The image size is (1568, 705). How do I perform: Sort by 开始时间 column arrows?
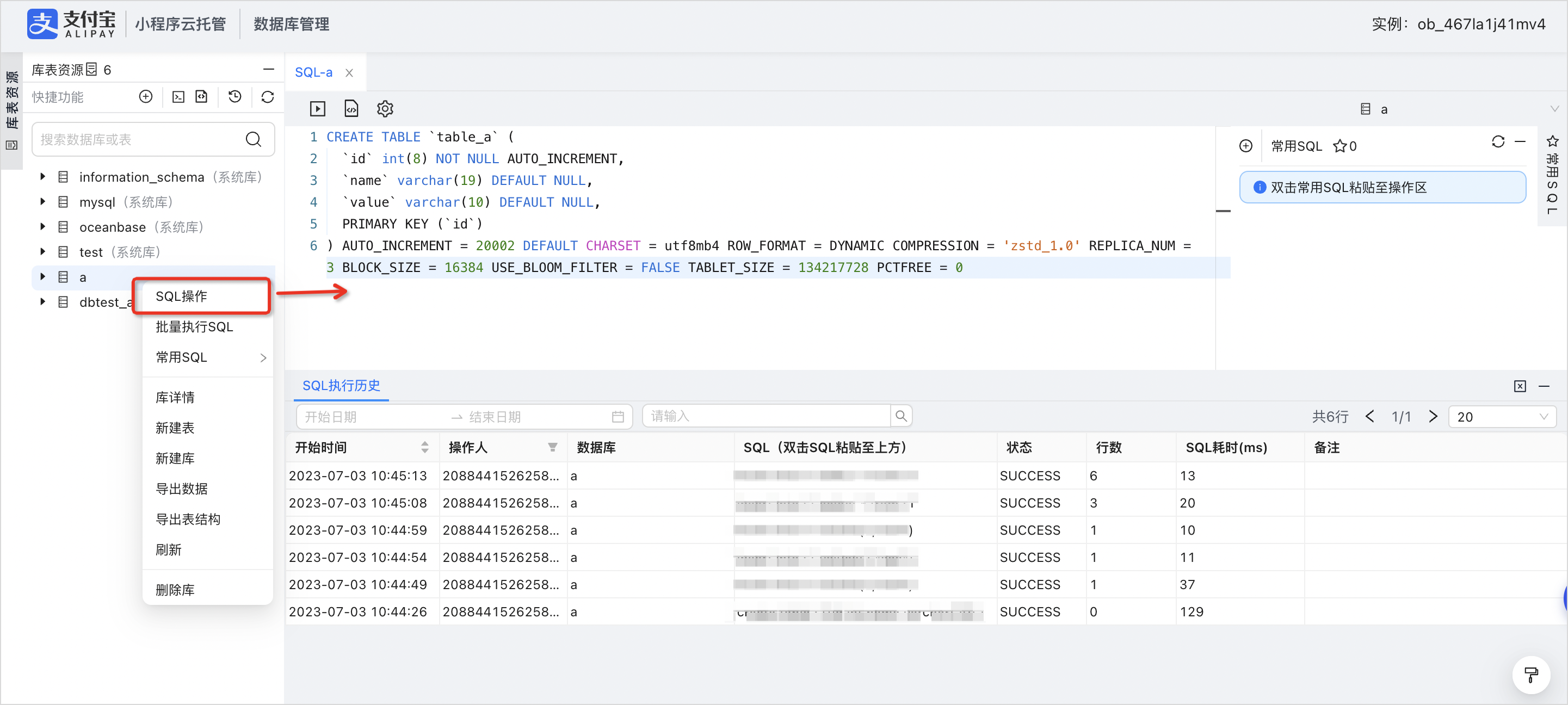(424, 448)
